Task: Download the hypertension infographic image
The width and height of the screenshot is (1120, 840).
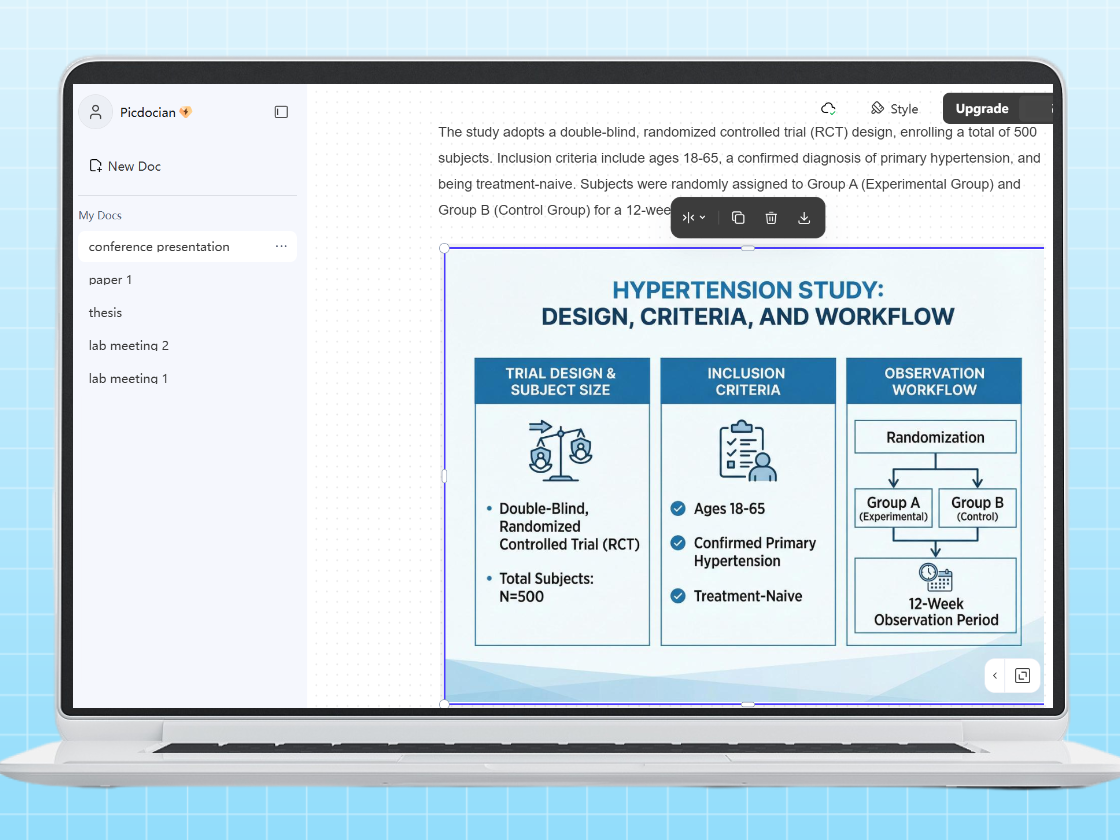Action: coord(804,217)
